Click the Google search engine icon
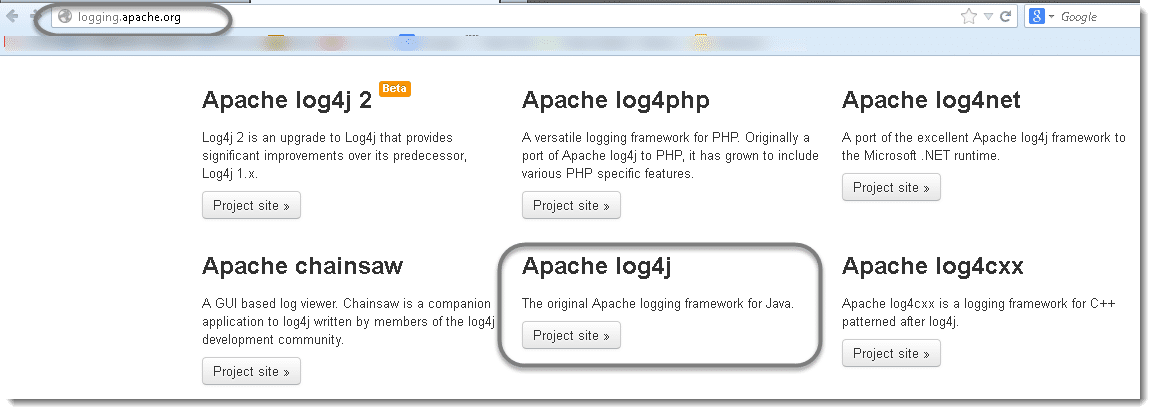This screenshot has height=414, width=1155. click(1037, 16)
